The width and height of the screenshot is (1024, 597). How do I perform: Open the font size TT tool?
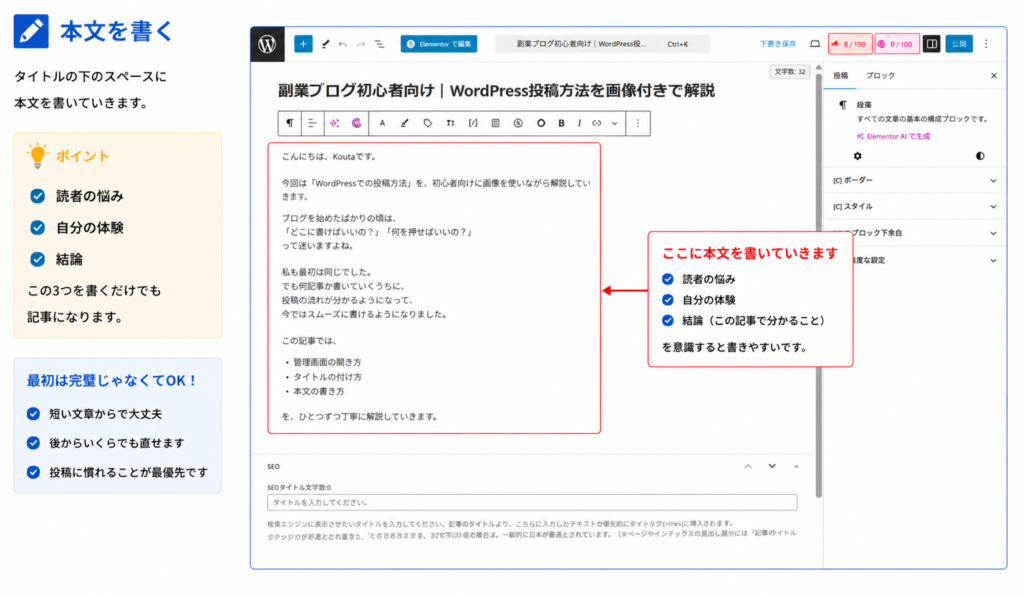tap(450, 123)
